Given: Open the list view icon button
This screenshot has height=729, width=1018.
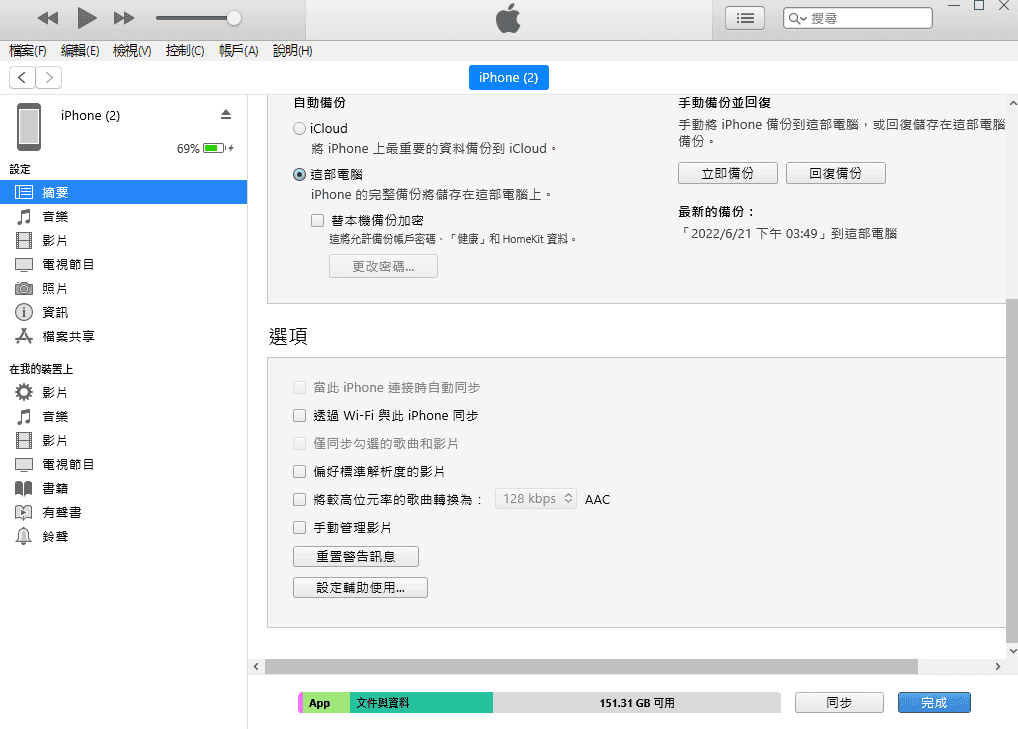Looking at the screenshot, I should [x=745, y=18].
